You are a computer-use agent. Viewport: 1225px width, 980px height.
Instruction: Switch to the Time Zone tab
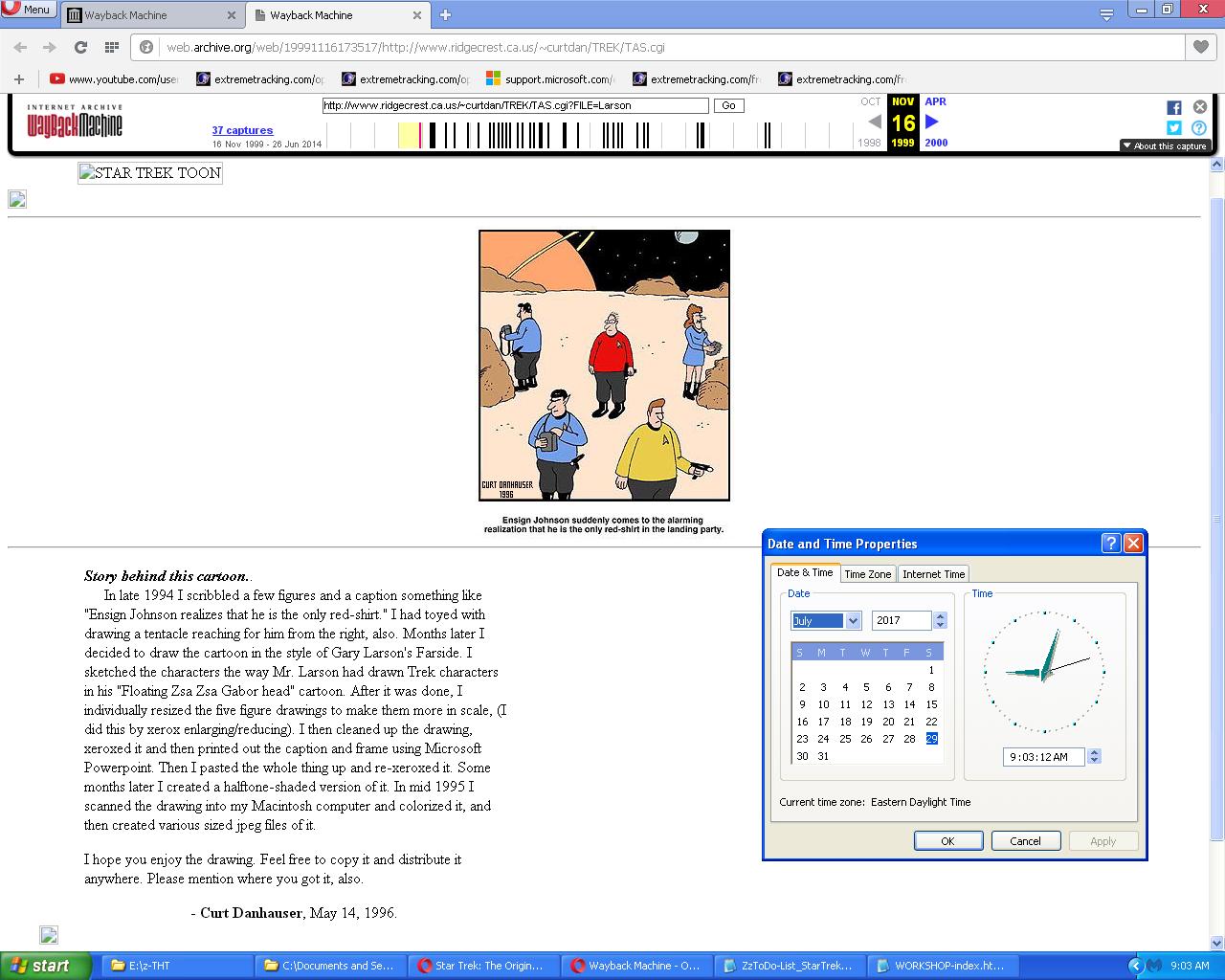coord(868,574)
